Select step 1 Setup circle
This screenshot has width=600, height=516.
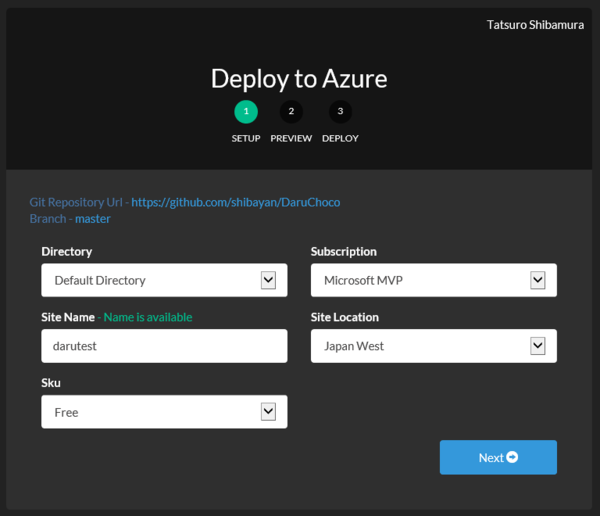click(x=246, y=111)
